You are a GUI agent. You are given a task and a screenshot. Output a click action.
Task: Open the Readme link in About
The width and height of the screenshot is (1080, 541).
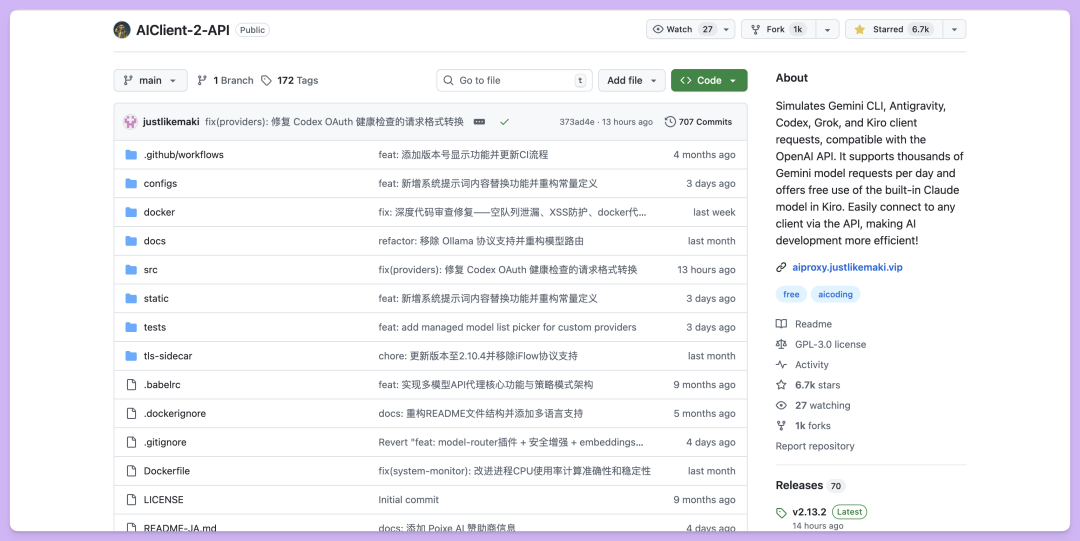[x=813, y=324]
